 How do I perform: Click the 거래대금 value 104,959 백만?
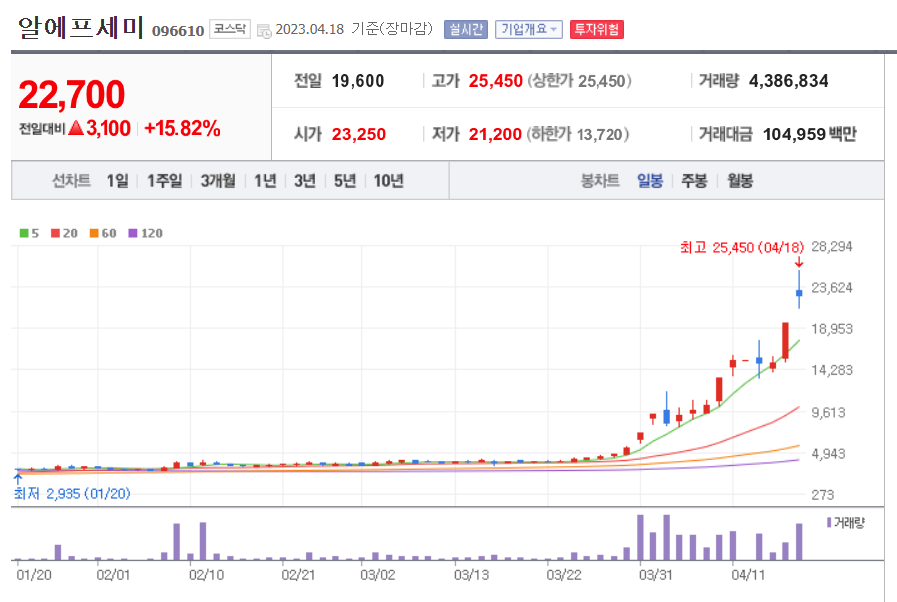pyautogui.click(x=809, y=134)
